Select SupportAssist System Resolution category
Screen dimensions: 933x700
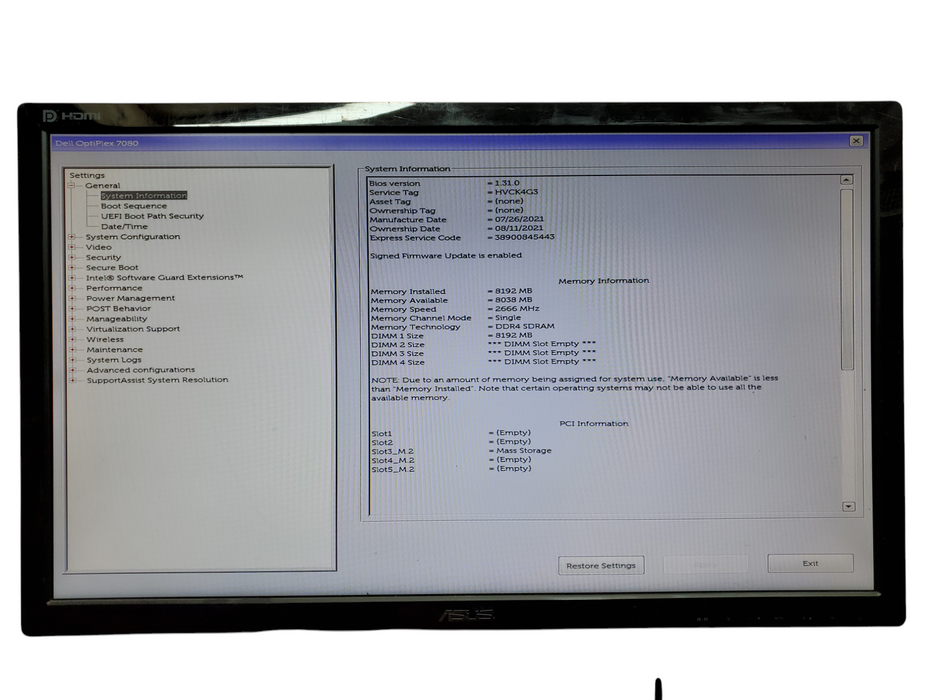pyautogui.click(x=157, y=380)
